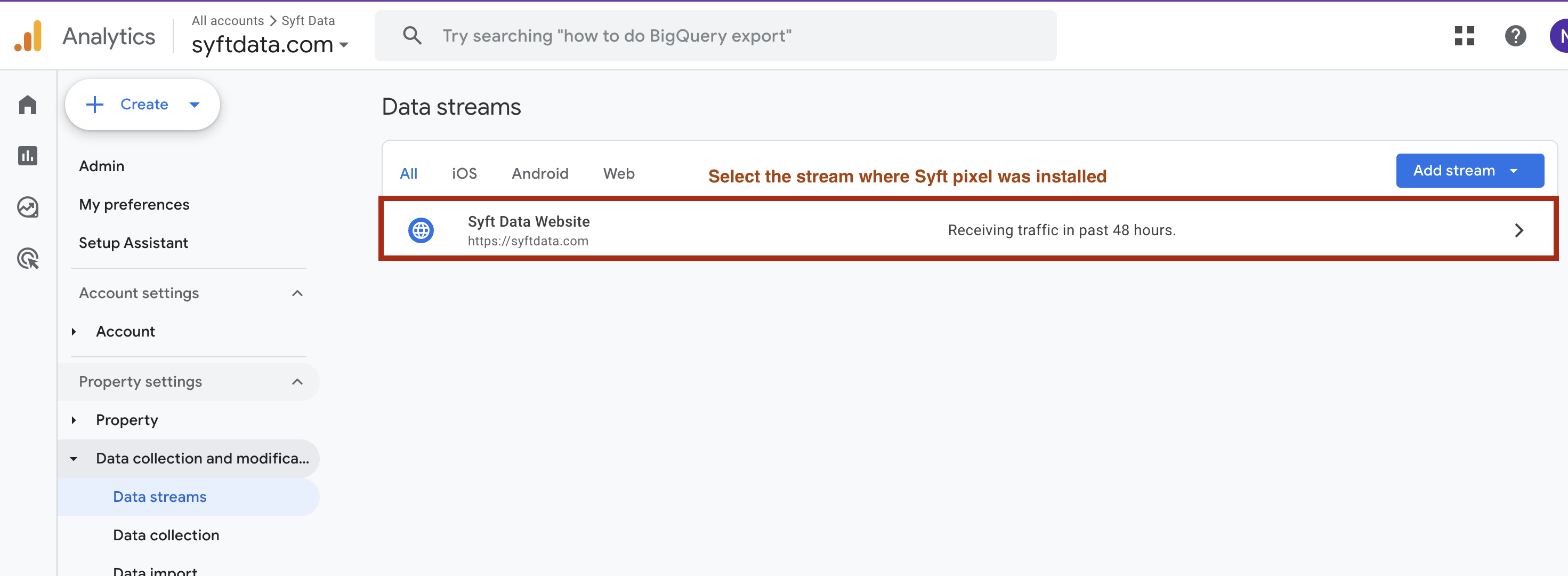The width and height of the screenshot is (1568, 576).
Task: Collapse the Account settings section
Action: pyautogui.click(x=297, y=293)
